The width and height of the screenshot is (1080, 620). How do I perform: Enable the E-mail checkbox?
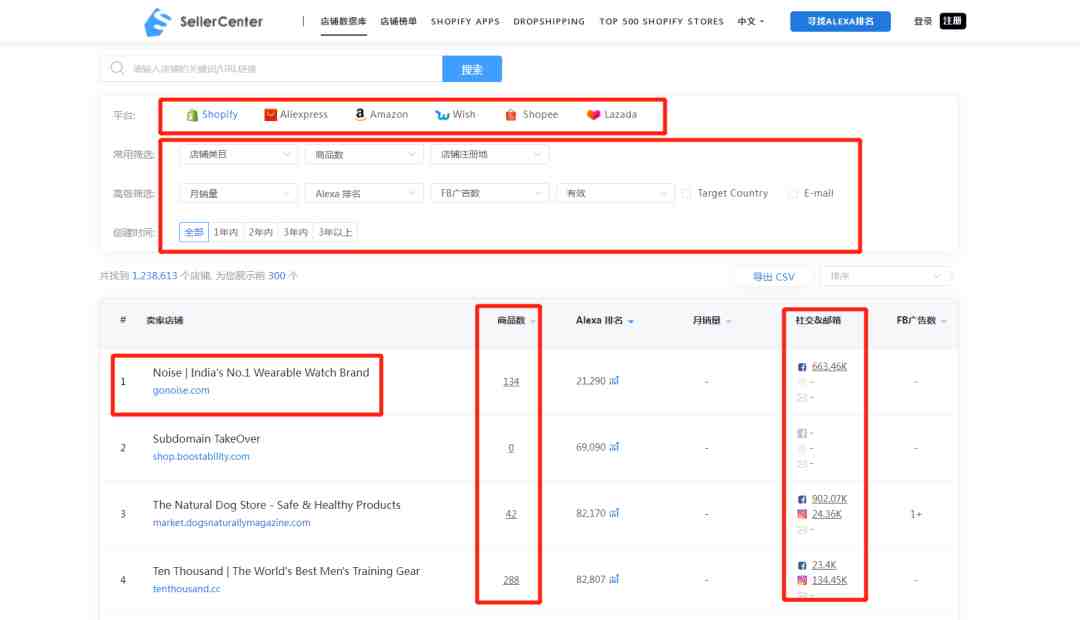coord(793,194)
